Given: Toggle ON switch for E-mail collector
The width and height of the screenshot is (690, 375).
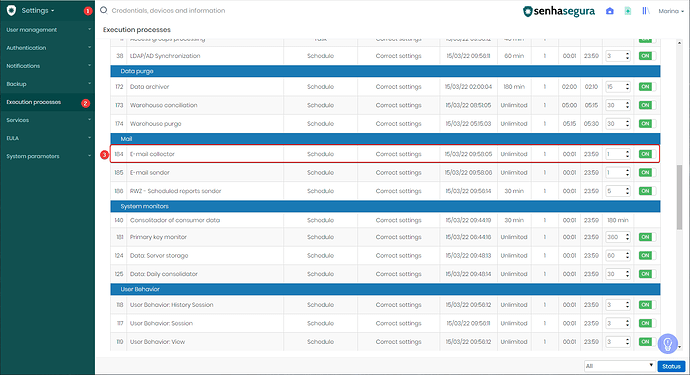Looking at the screenshot, I should pos(647,154).
